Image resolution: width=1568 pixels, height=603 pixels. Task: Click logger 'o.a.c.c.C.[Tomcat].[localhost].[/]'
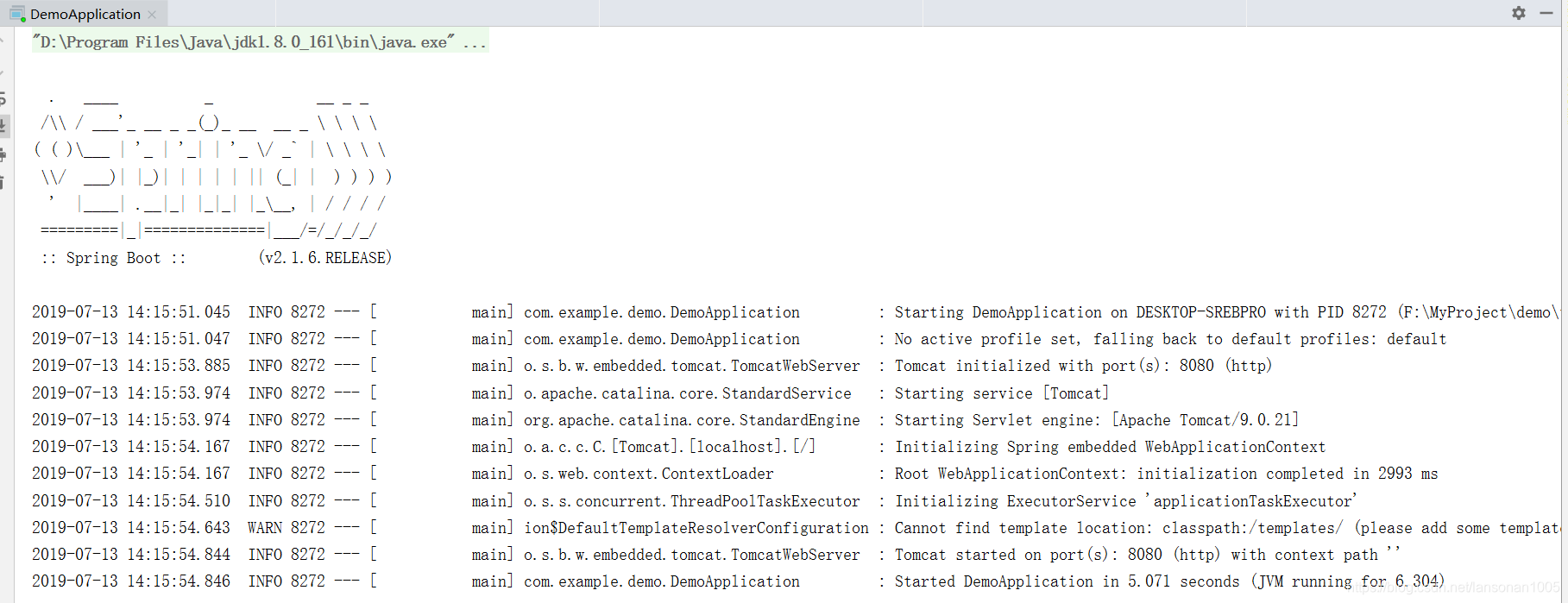coord(670,447)
